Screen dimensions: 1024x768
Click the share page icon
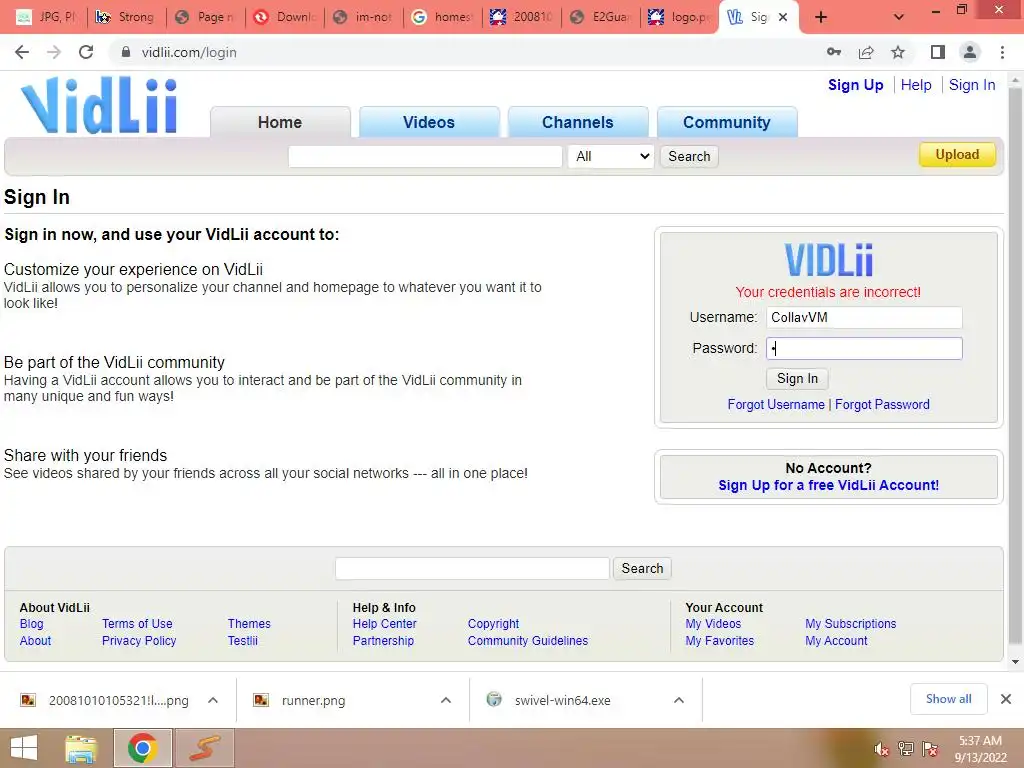(x=866, y=52)
